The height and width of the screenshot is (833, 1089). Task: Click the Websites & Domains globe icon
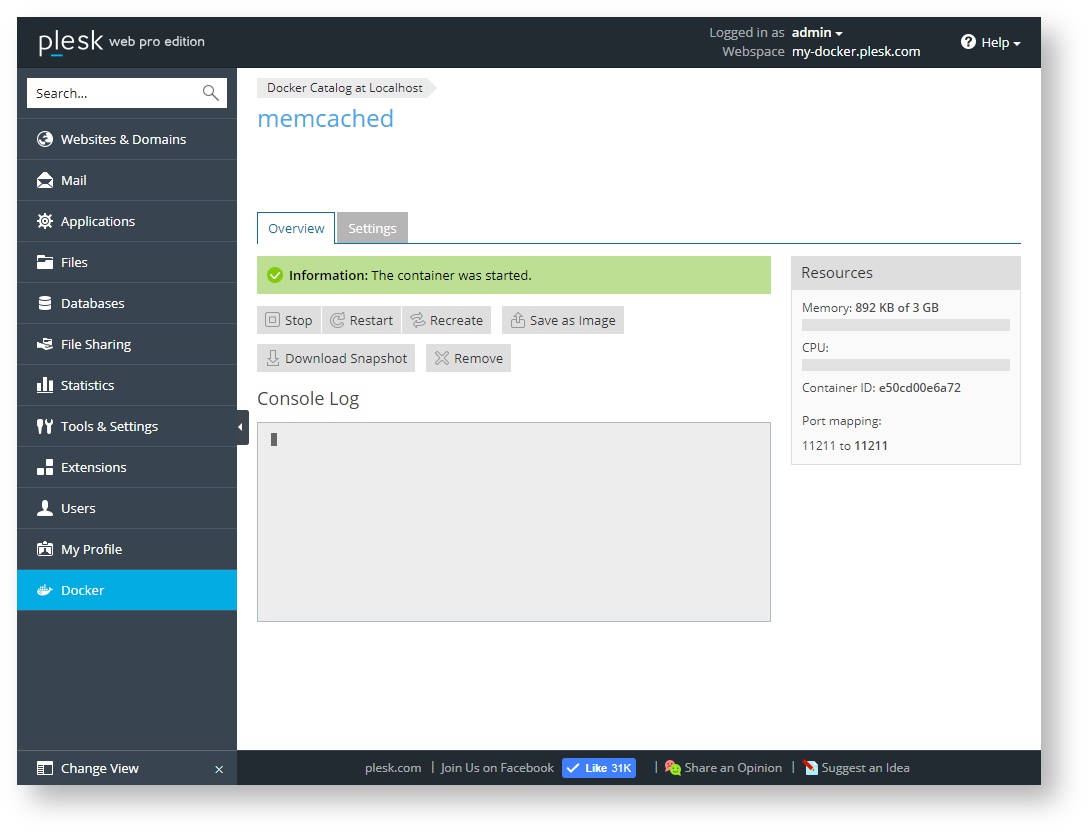(x=44, y=139)
